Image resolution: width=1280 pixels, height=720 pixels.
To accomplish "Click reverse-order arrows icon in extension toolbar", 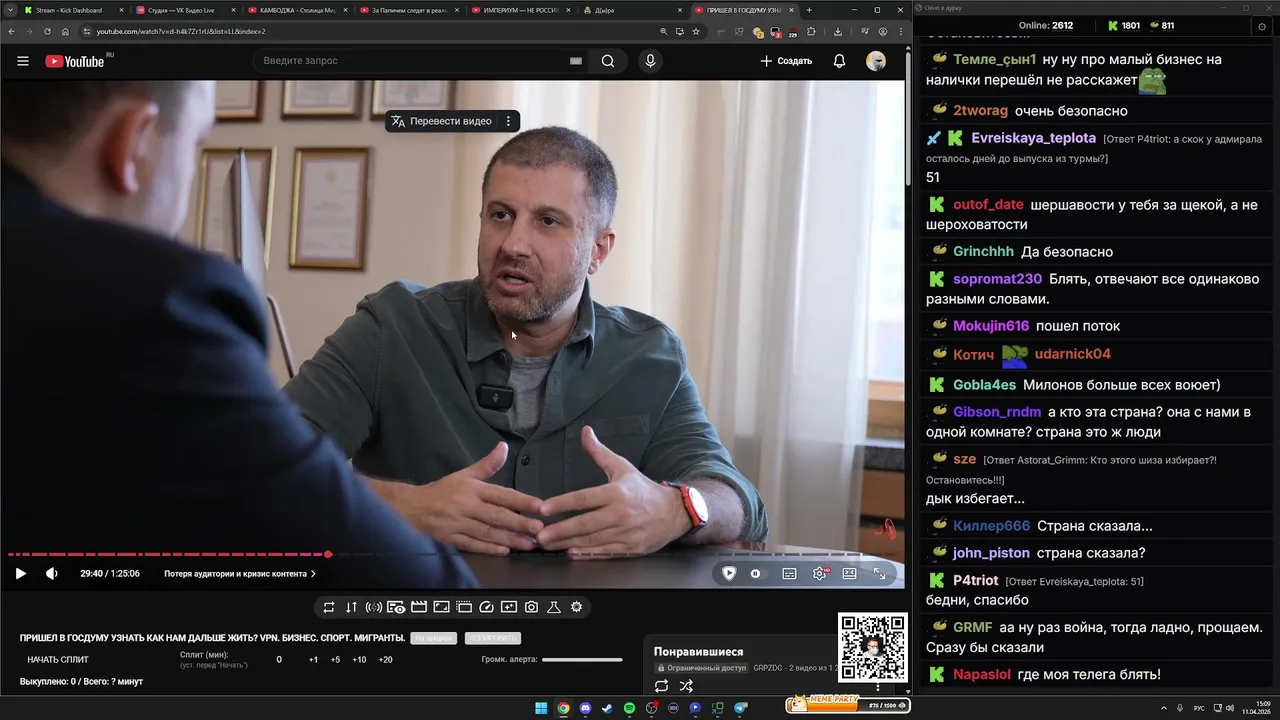I will click(351, 607).
